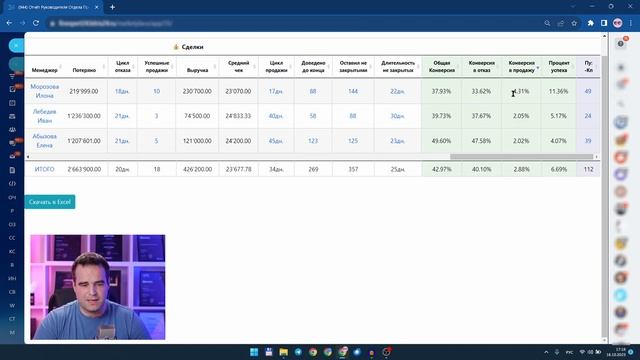Image resolution: width=640 pixels, height=360 pixels.
Task: Select revenue cell 230'700.00
Action: tap(197, 91)
